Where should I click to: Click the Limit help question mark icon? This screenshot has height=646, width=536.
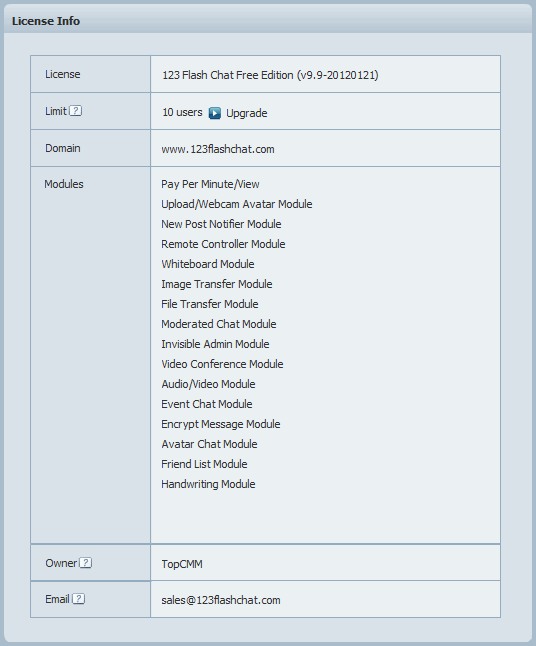coord(75,111)
